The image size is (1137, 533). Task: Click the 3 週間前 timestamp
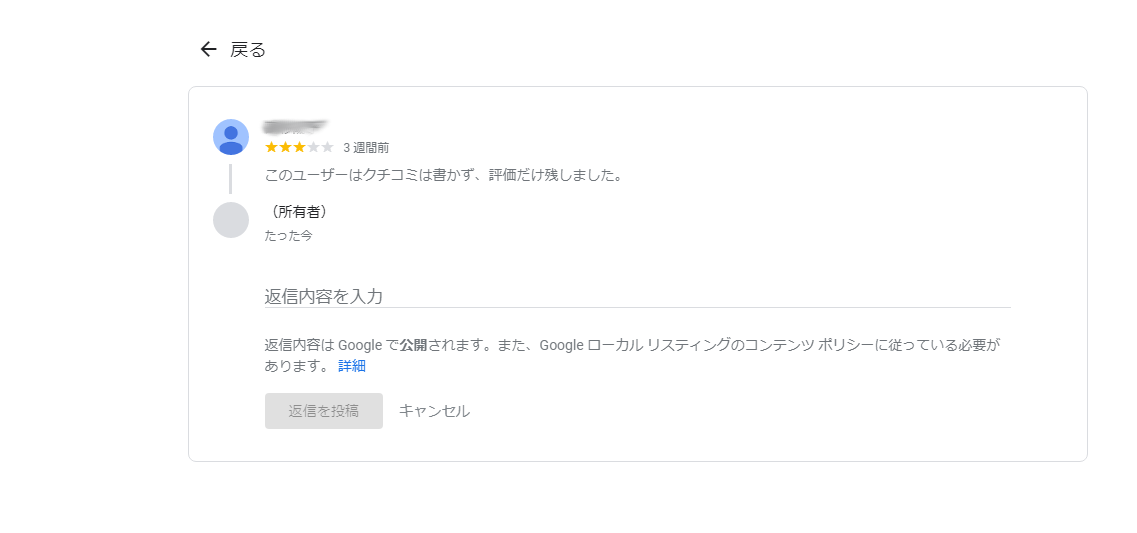tap(366, 148)
